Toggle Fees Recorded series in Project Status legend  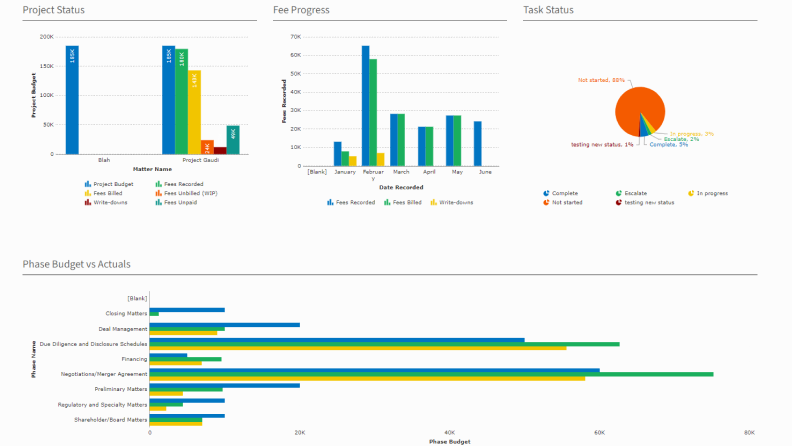pos(182,184)
